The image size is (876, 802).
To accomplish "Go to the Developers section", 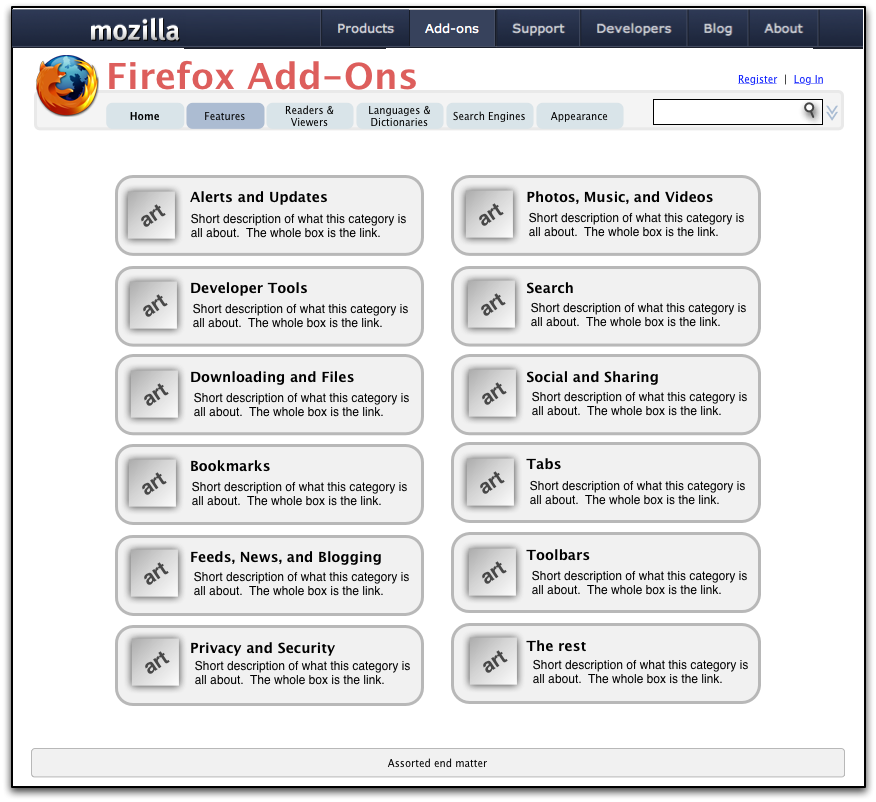I will click(x=634, y=28).
